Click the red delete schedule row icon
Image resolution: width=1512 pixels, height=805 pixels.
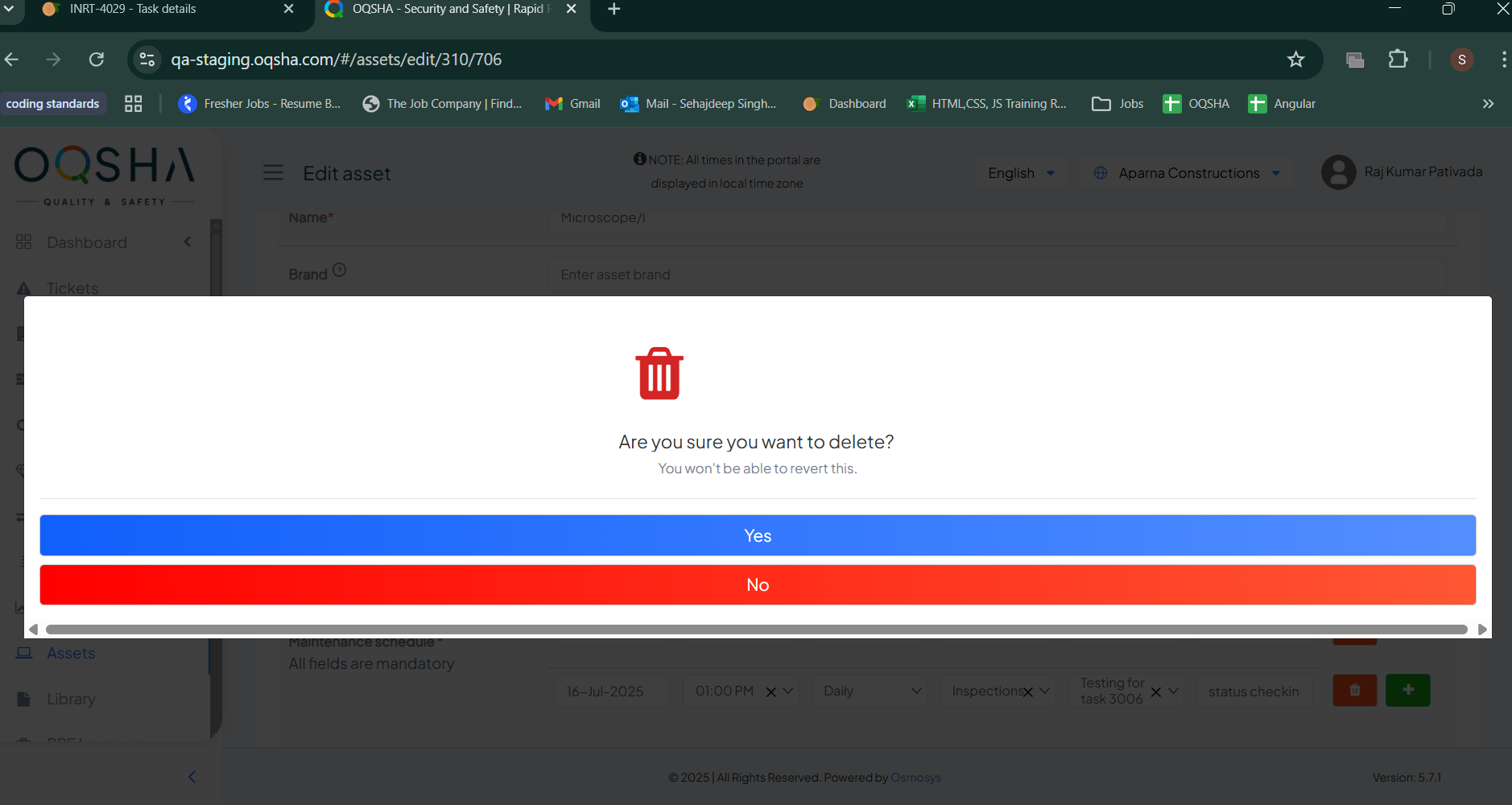point(1354,691)
